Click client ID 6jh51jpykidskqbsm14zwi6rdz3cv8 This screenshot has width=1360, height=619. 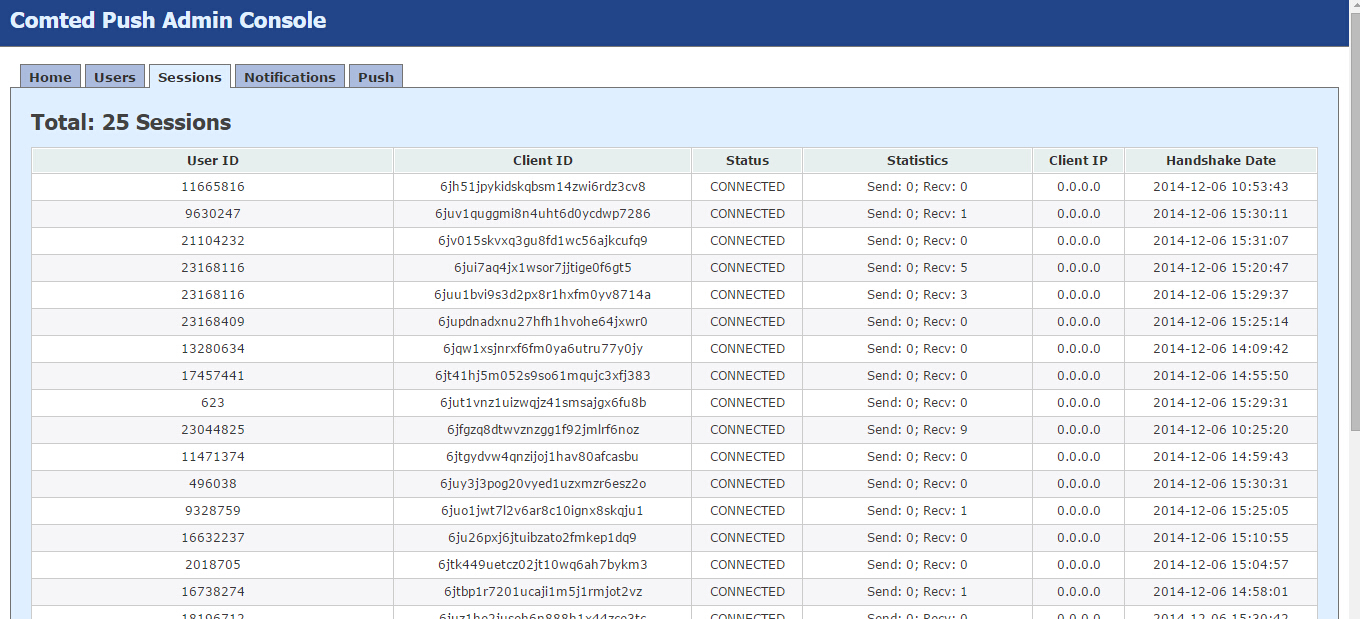click(543, 187)
